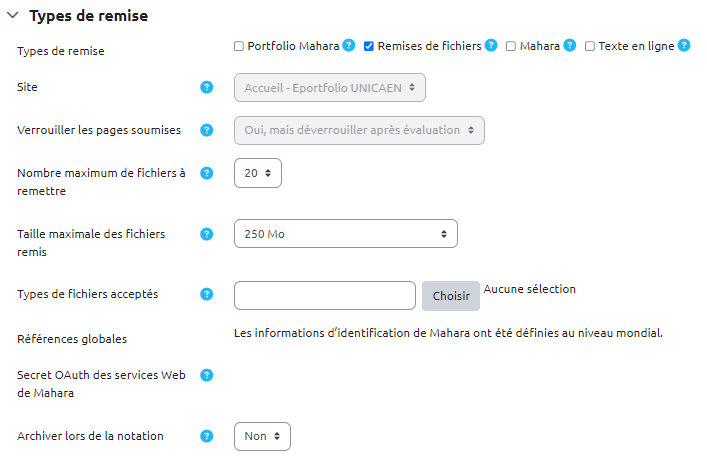Open the 250 Mo file size dropdown
The image size is (707, 459).
coord(345,234)
